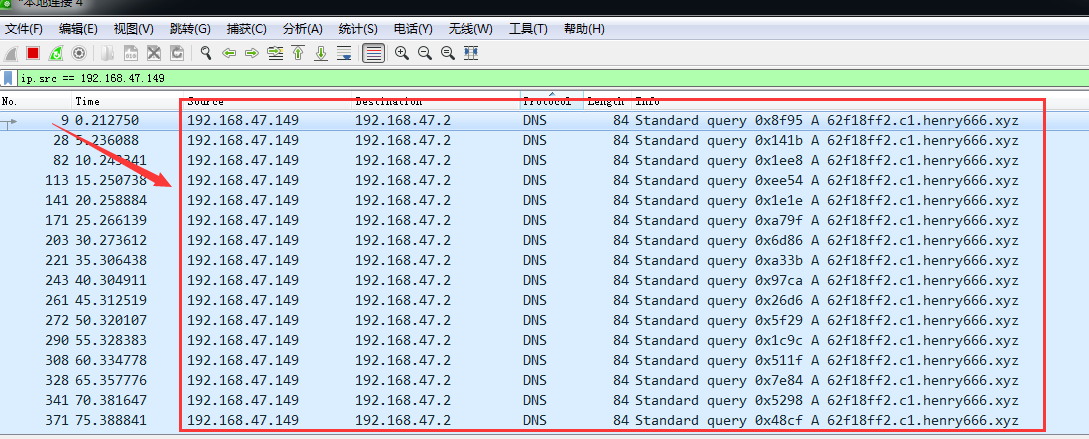Sort by the Length column header
This screenshot has height=439, width=1089.
608,101
